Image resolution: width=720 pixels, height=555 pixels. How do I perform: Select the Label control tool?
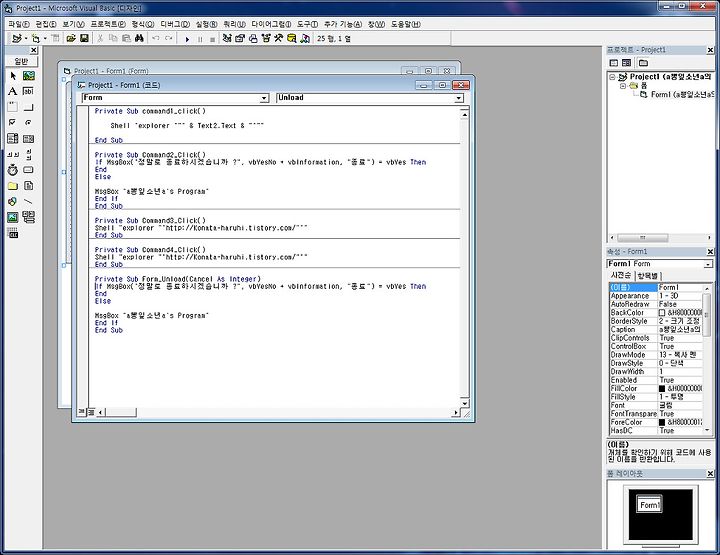[13, 91]
